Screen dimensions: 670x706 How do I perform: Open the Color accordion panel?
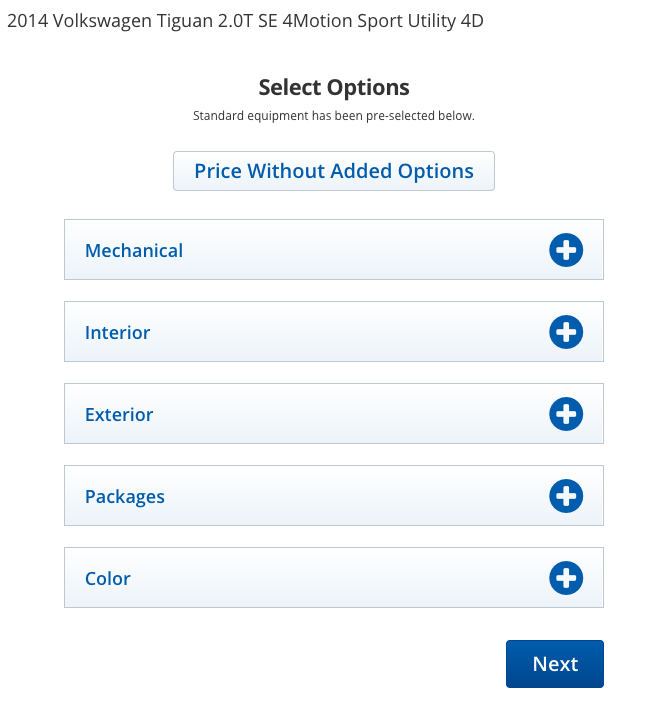pos(334,577)
